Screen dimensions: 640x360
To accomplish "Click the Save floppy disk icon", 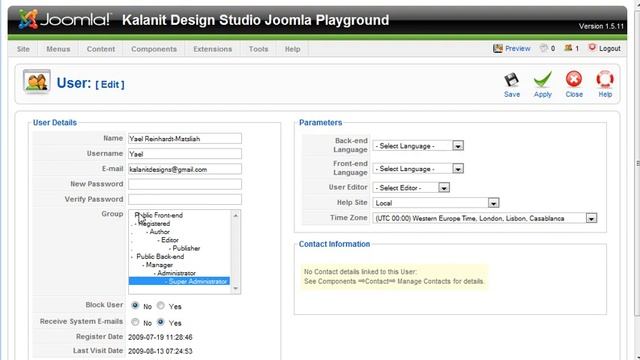I will [511, 80].
